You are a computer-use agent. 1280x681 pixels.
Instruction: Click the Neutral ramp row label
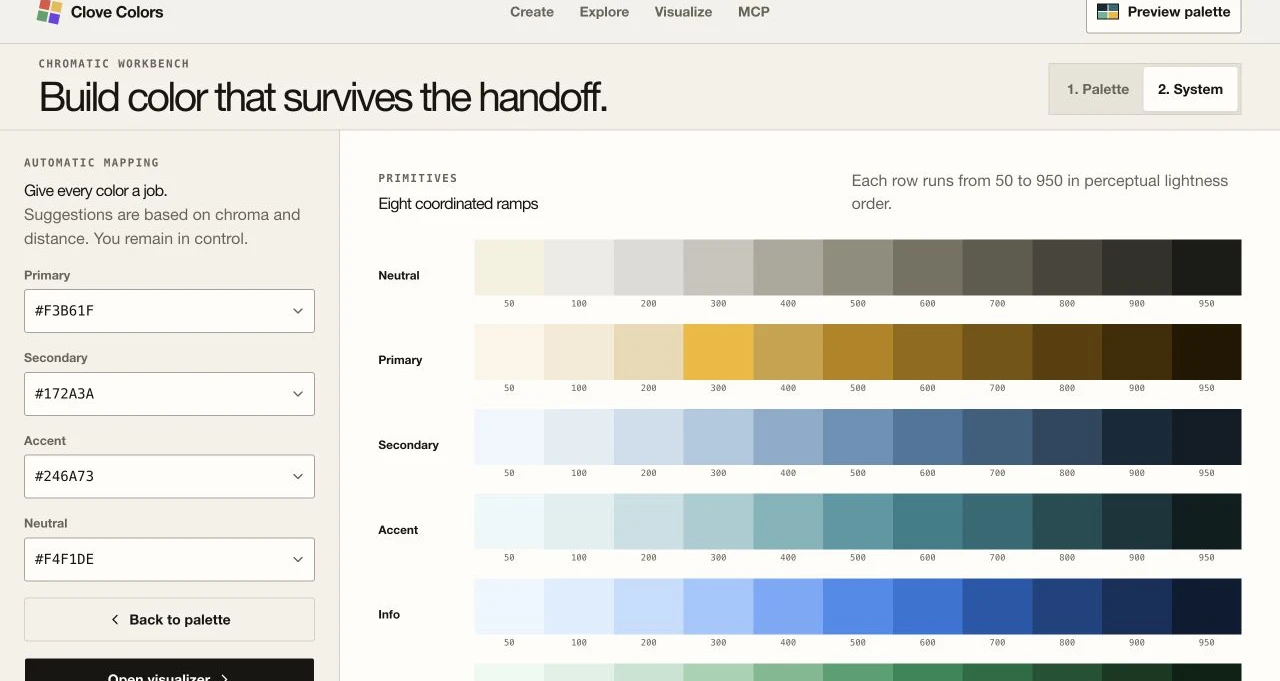(399, 276)
